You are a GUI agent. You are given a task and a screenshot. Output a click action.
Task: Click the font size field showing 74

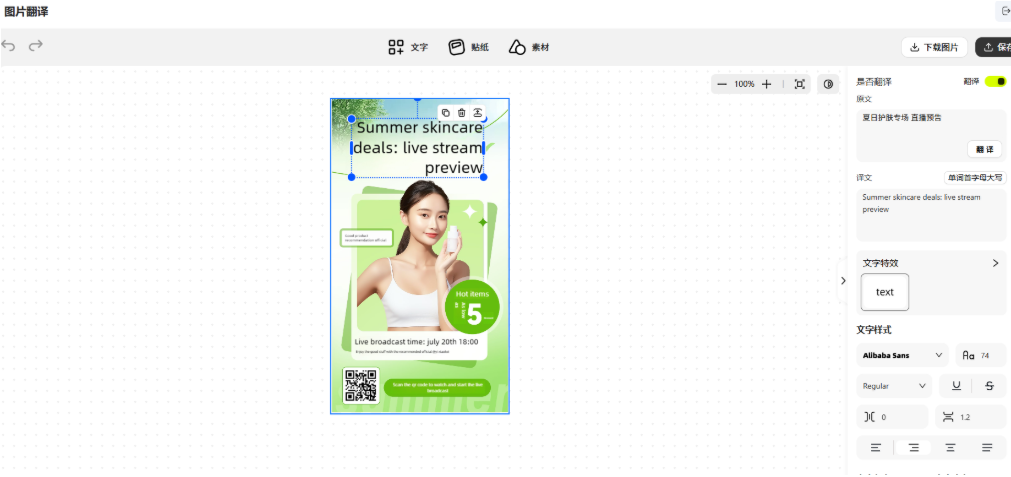tap(981, 355)
